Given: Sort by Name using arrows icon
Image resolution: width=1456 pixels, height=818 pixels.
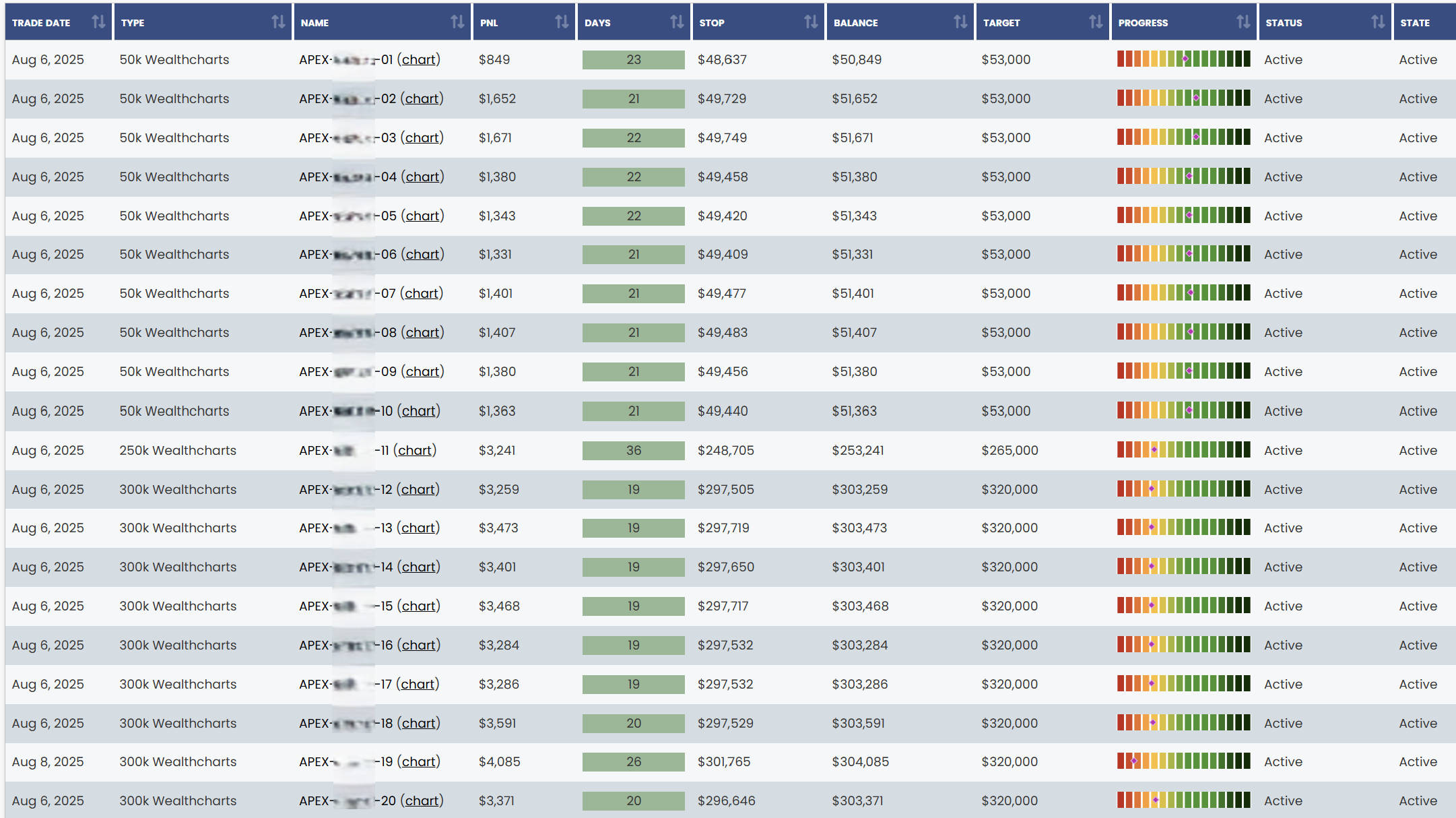Looking at the screenshot, I should (457, 22).
